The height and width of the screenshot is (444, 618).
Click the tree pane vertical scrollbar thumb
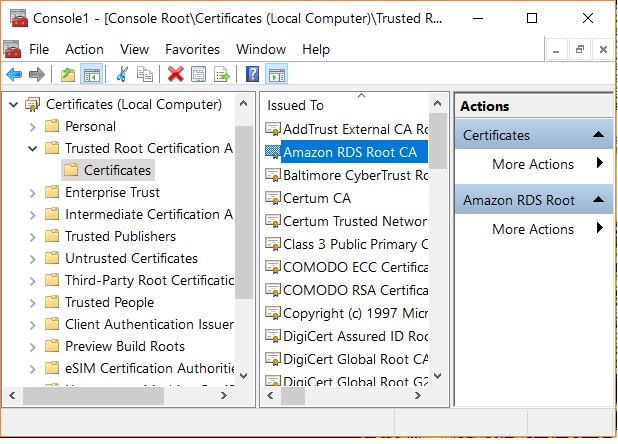(244, 212)
